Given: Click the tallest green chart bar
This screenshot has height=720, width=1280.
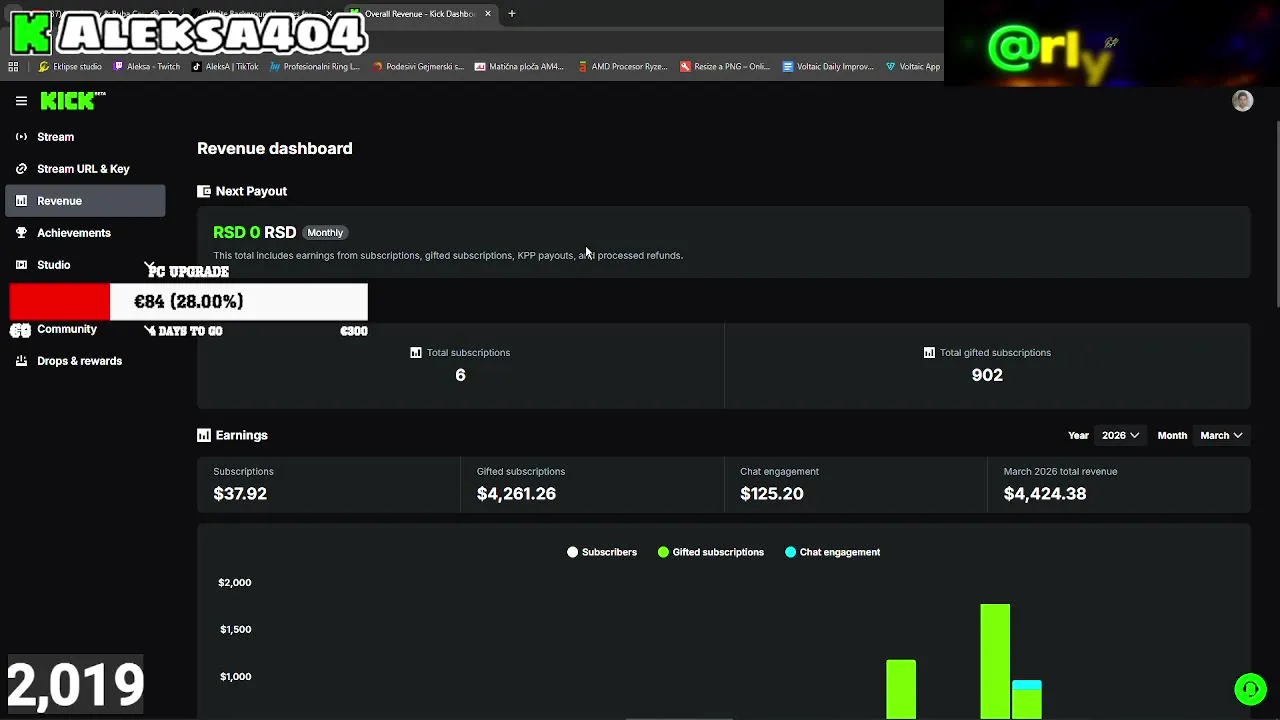Looking at the screenshot, I should pyautogui.click(x=995, y=661).
